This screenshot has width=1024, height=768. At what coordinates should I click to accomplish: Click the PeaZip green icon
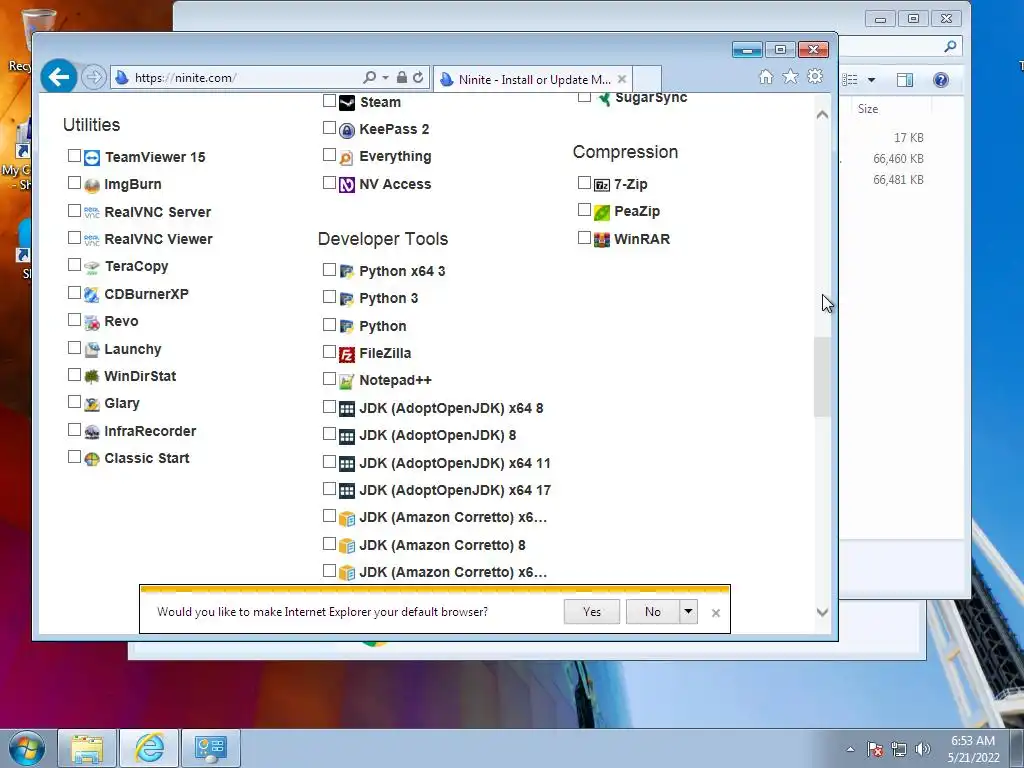coord(601,212)
